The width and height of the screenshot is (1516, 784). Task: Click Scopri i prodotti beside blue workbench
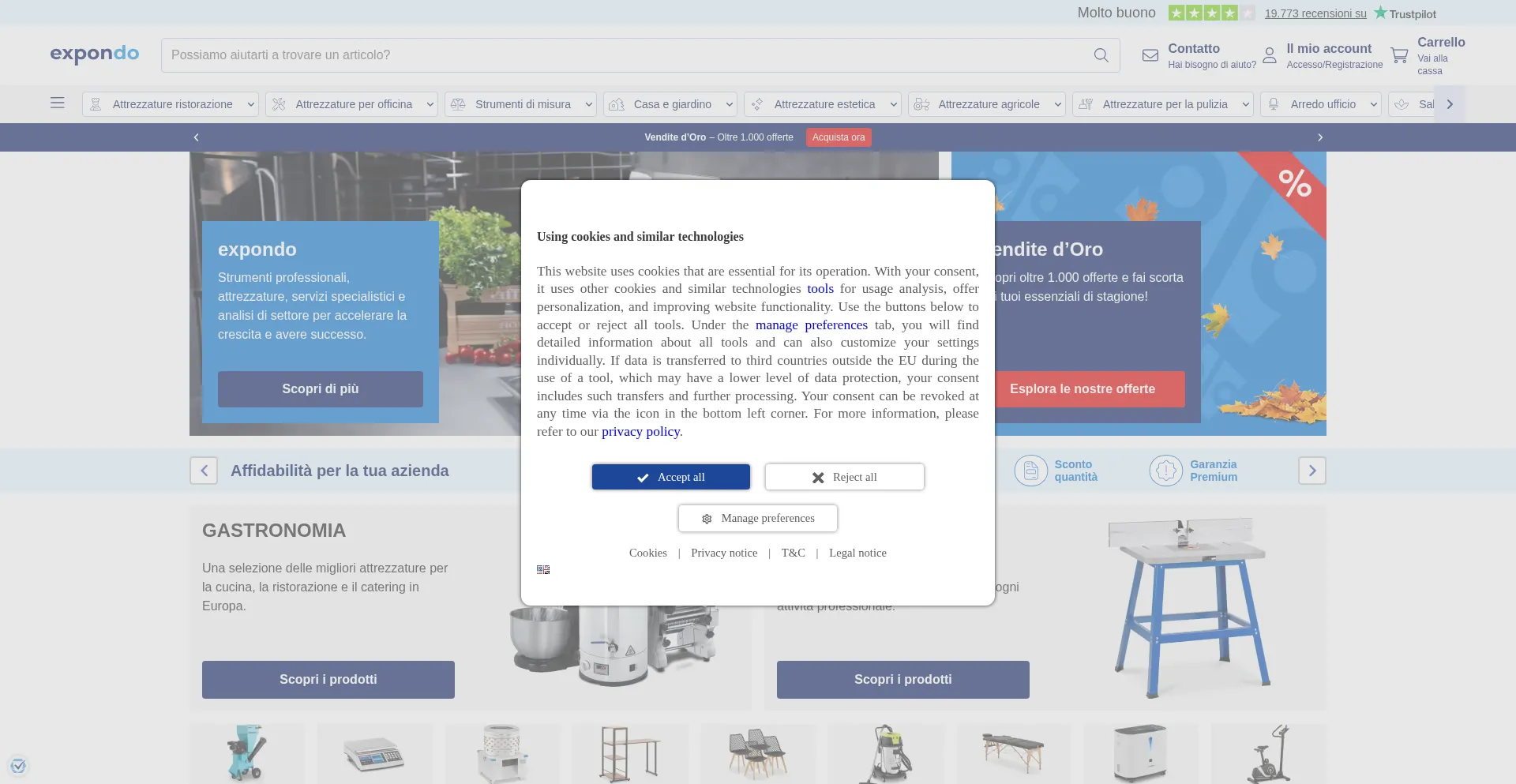click(903, 680)
